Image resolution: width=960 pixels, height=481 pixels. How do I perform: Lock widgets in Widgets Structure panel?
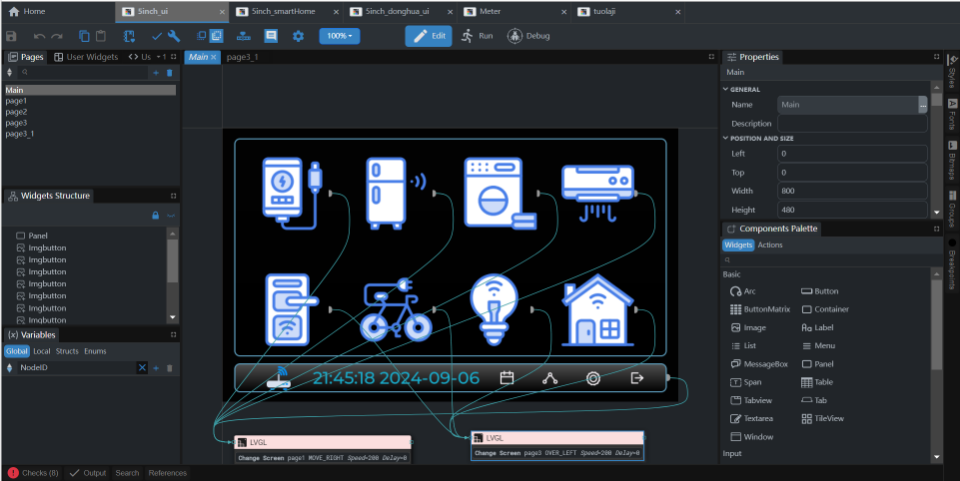click(x=156, y=215)
